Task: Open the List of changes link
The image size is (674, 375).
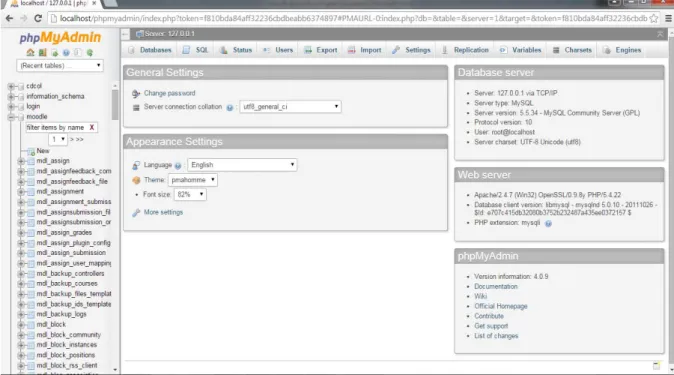Action: (x=496, y=336)
